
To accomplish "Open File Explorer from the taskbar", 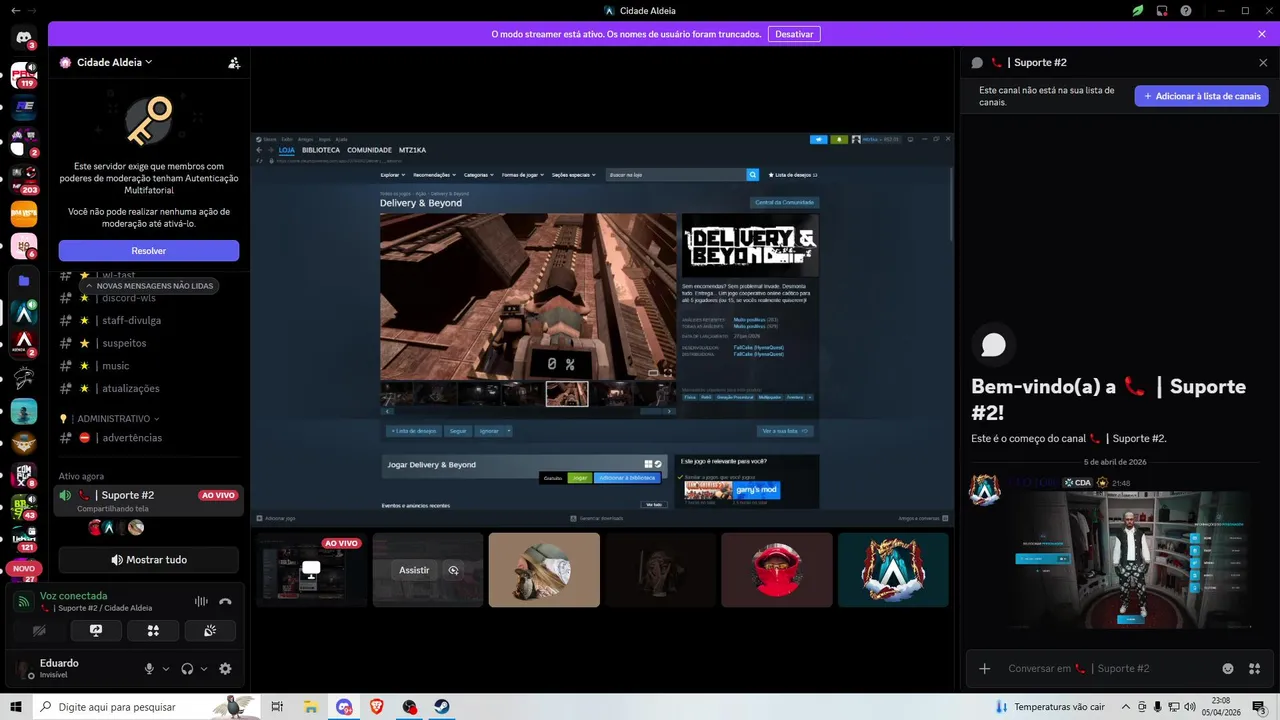I will pos(311,707).
